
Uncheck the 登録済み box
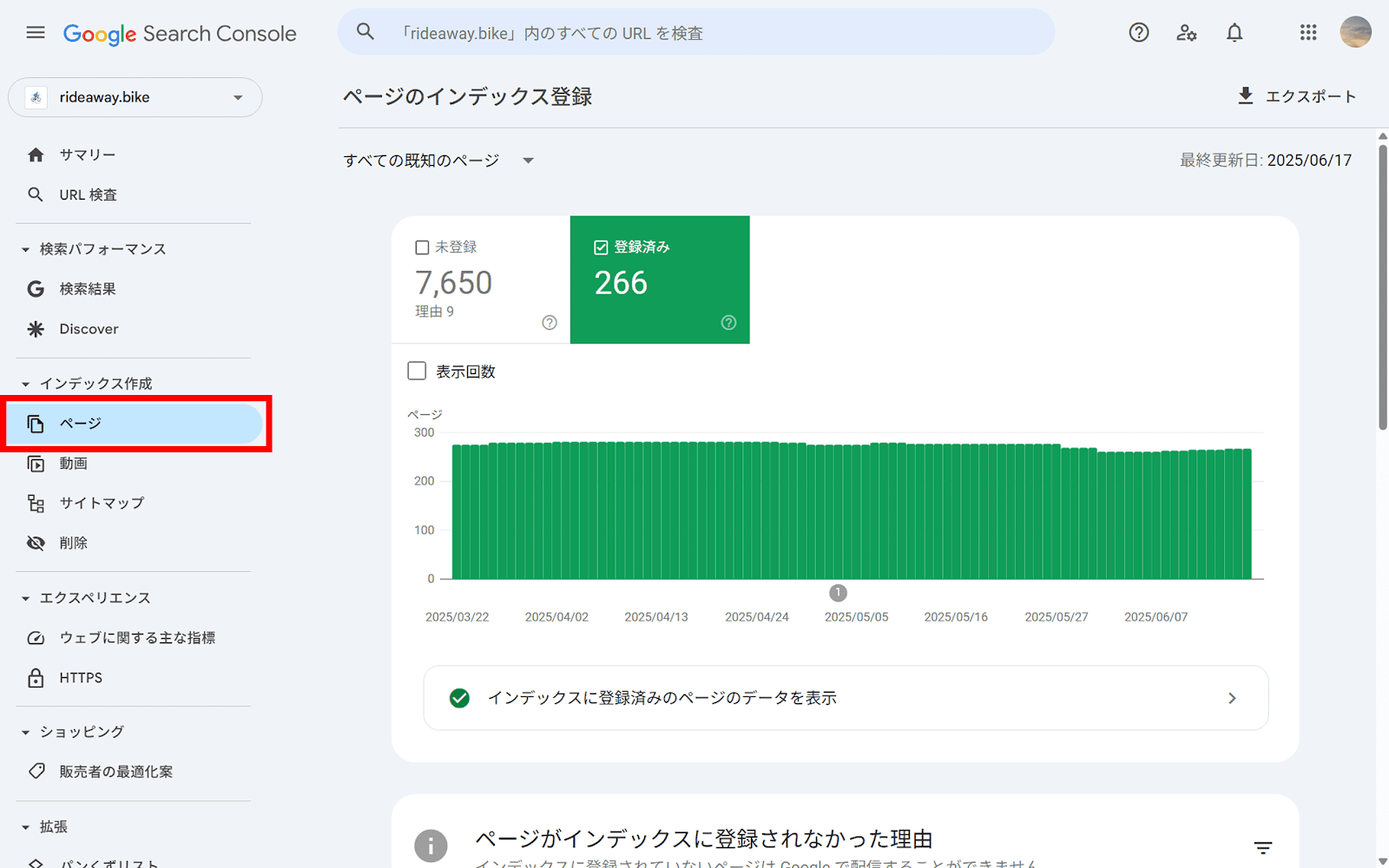pos(601,247)
